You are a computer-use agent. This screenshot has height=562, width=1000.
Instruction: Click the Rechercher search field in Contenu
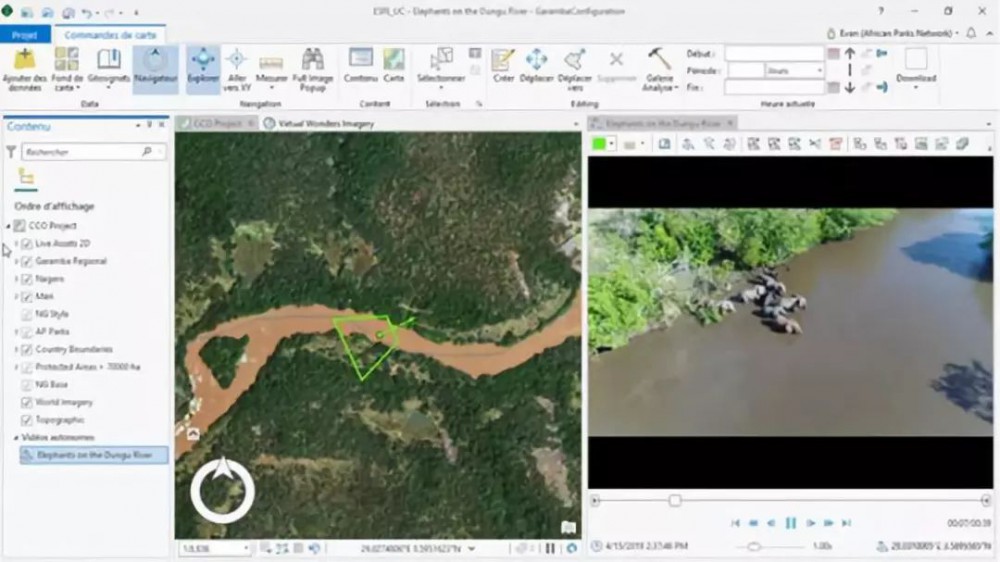(x=93, y=152)
